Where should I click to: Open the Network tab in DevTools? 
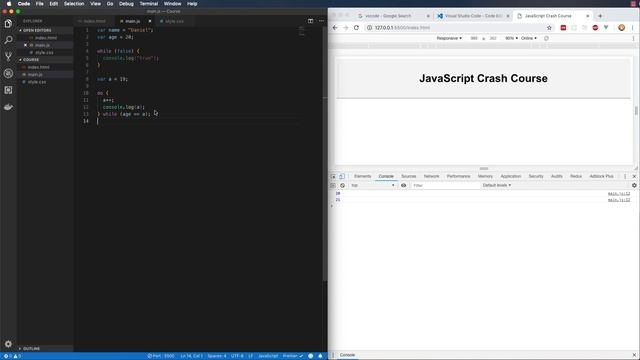coord(431,176)
